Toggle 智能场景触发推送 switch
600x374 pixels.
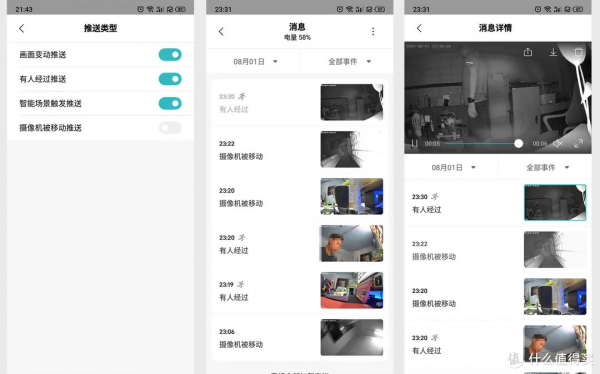tap(170, 103)
